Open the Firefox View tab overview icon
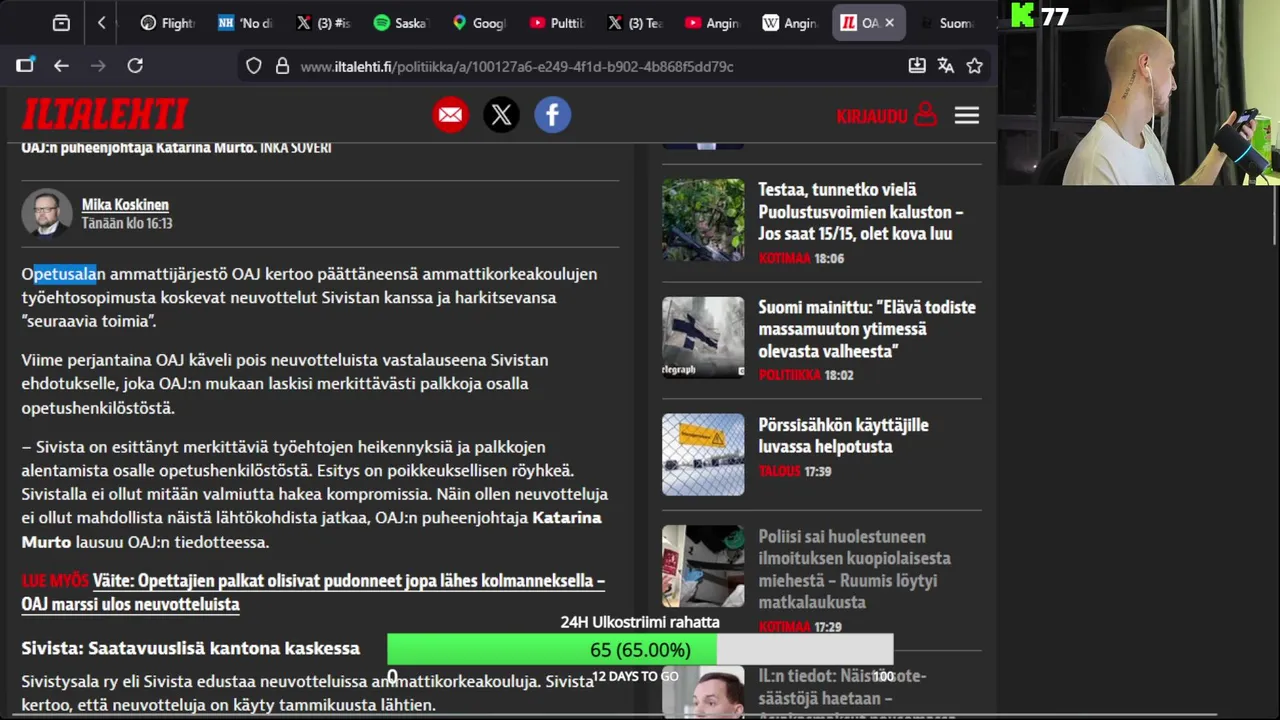Screen dimensions: 1280x720 pyautogui.click(x=61, y=23)
